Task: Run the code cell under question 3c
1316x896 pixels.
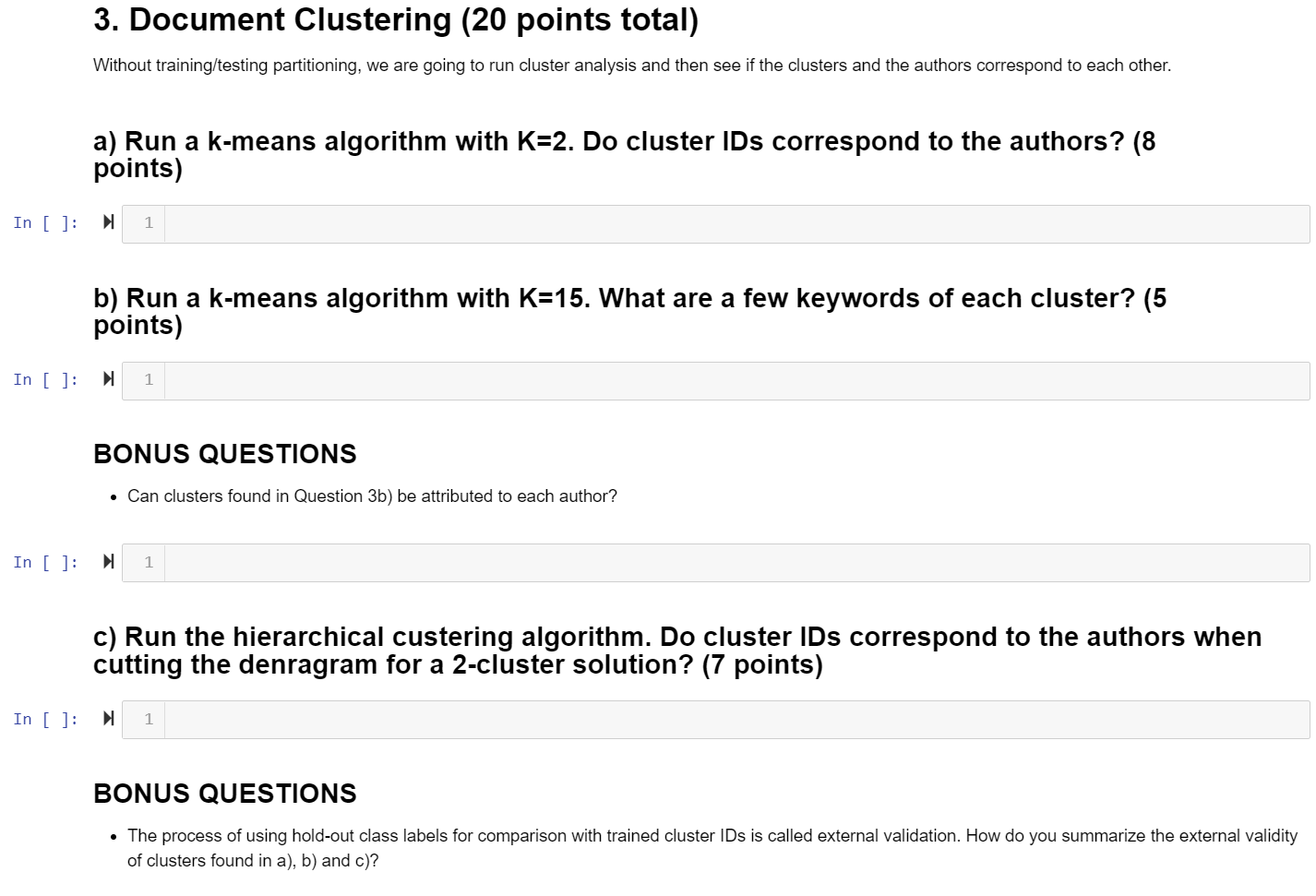Action: [x=108, y=718]
